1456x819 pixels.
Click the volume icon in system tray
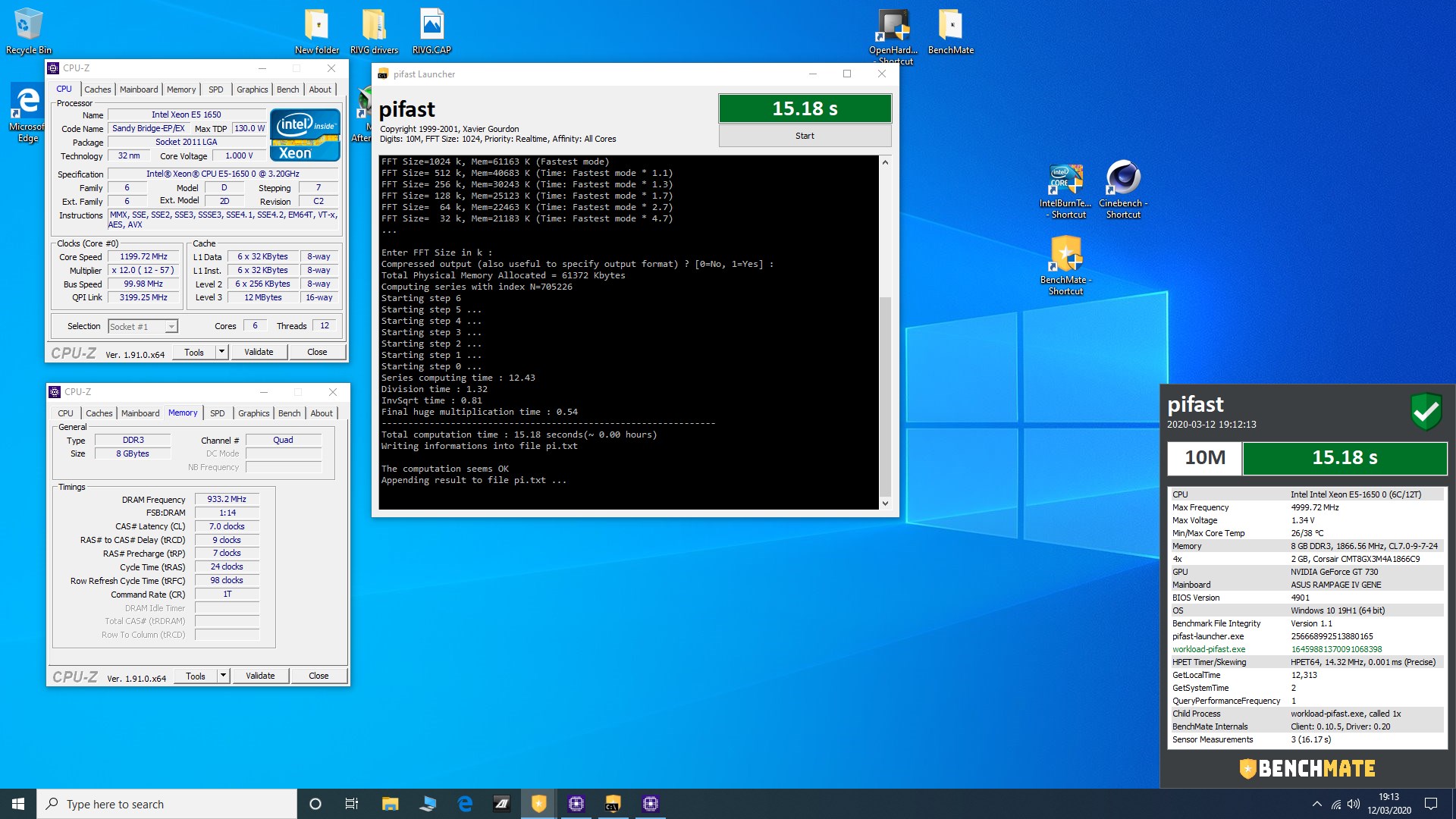coord(1354,804)
